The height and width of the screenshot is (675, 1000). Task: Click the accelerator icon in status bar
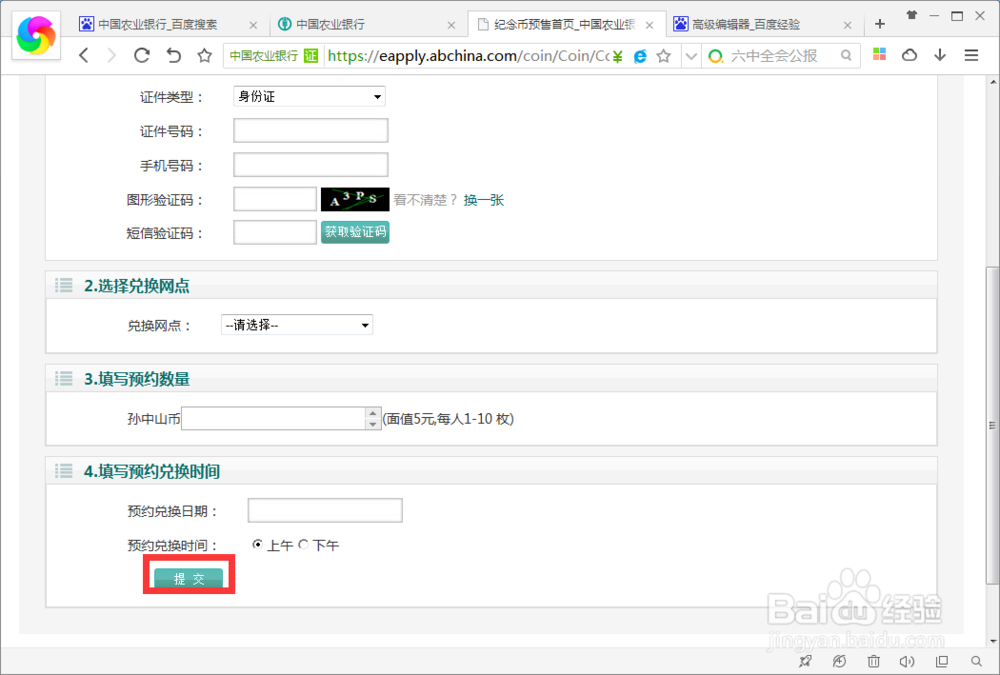(839, 661)
